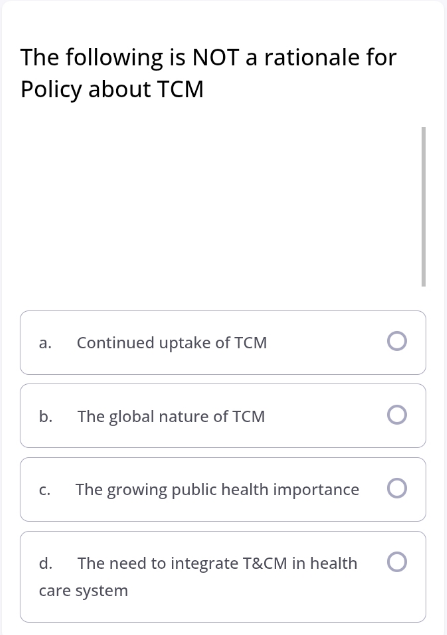This screenshot has height=635, width=447.
Task: Click the "a." option letter label
Action: [45, 343]
